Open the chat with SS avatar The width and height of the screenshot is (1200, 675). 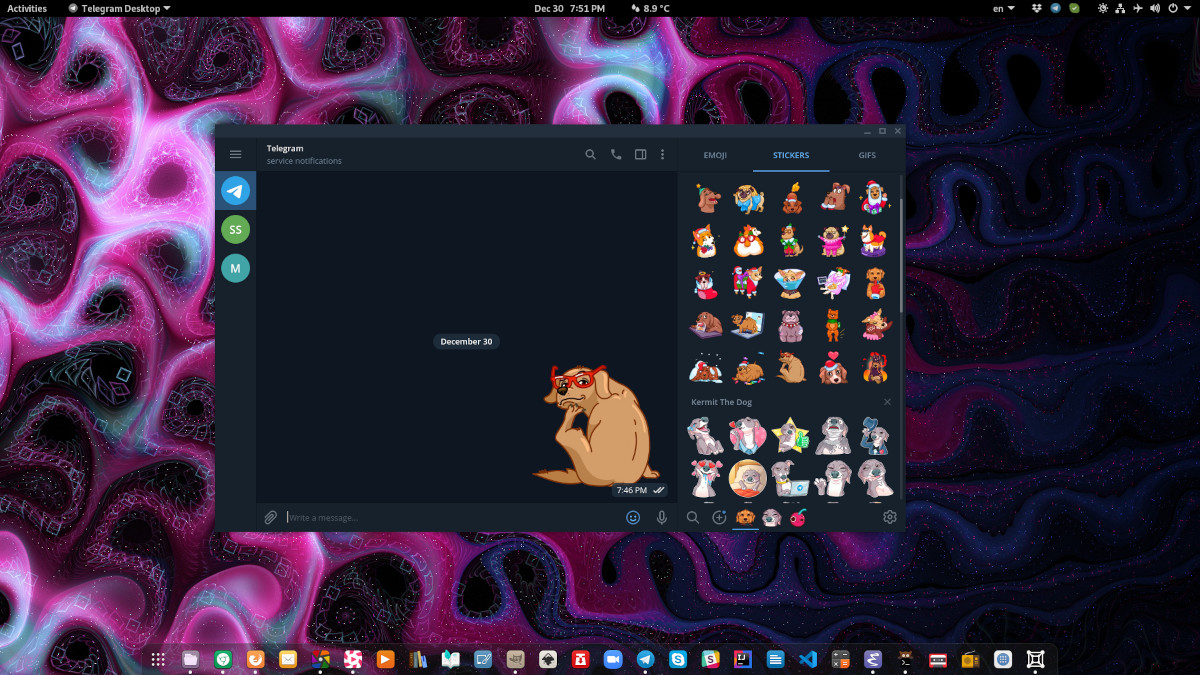[x=236, y=229]
